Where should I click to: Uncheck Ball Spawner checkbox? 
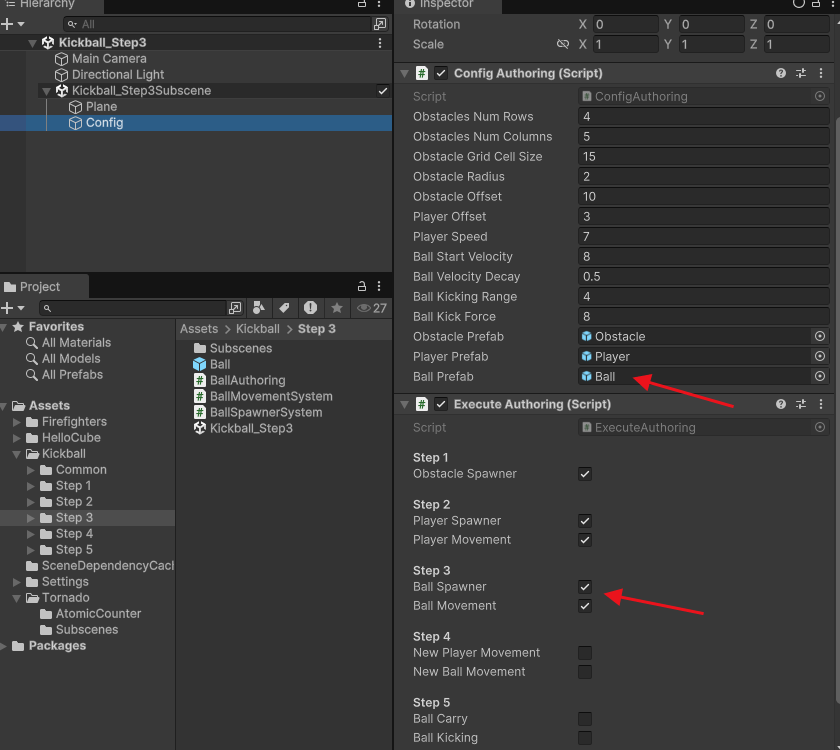(585, 587)
